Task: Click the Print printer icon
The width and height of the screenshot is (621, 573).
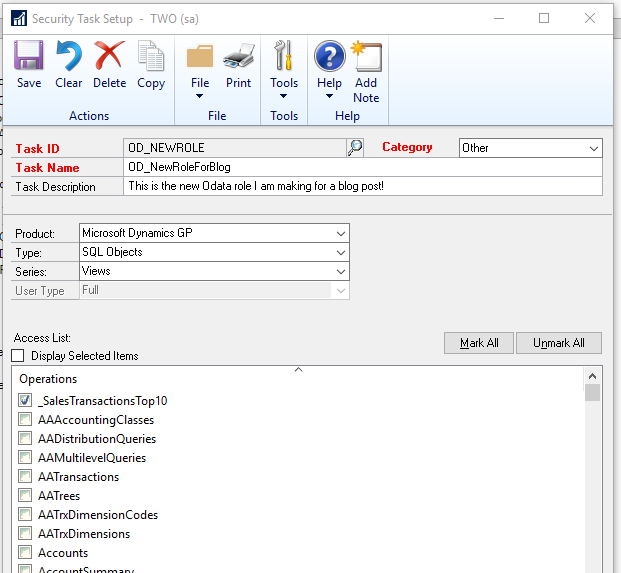Action: click(x=238, y=57)
